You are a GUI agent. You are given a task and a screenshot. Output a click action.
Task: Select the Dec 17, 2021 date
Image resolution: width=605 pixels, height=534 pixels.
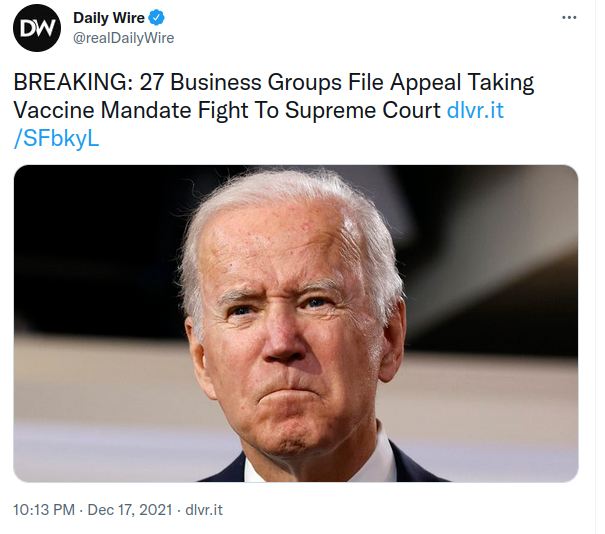pyautogui.click(x=130, y=510)
